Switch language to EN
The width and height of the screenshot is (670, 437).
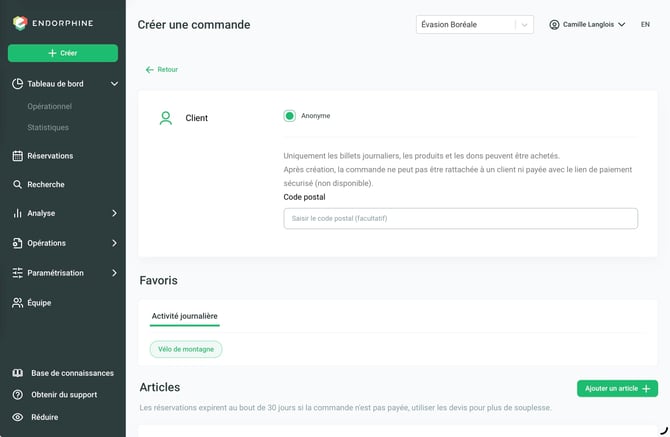tap(645, 25)
